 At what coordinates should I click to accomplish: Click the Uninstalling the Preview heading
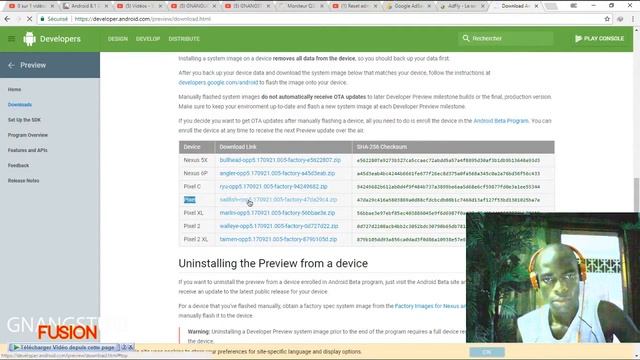point(273,263)
